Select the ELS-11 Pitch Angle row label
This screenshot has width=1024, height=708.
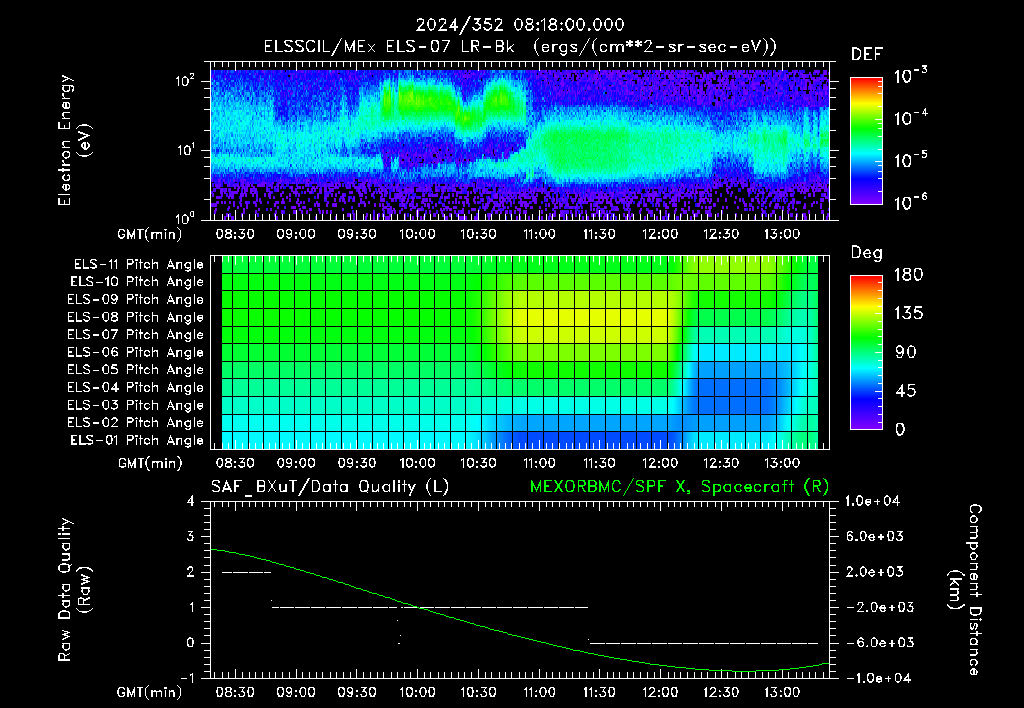point(138,265)
